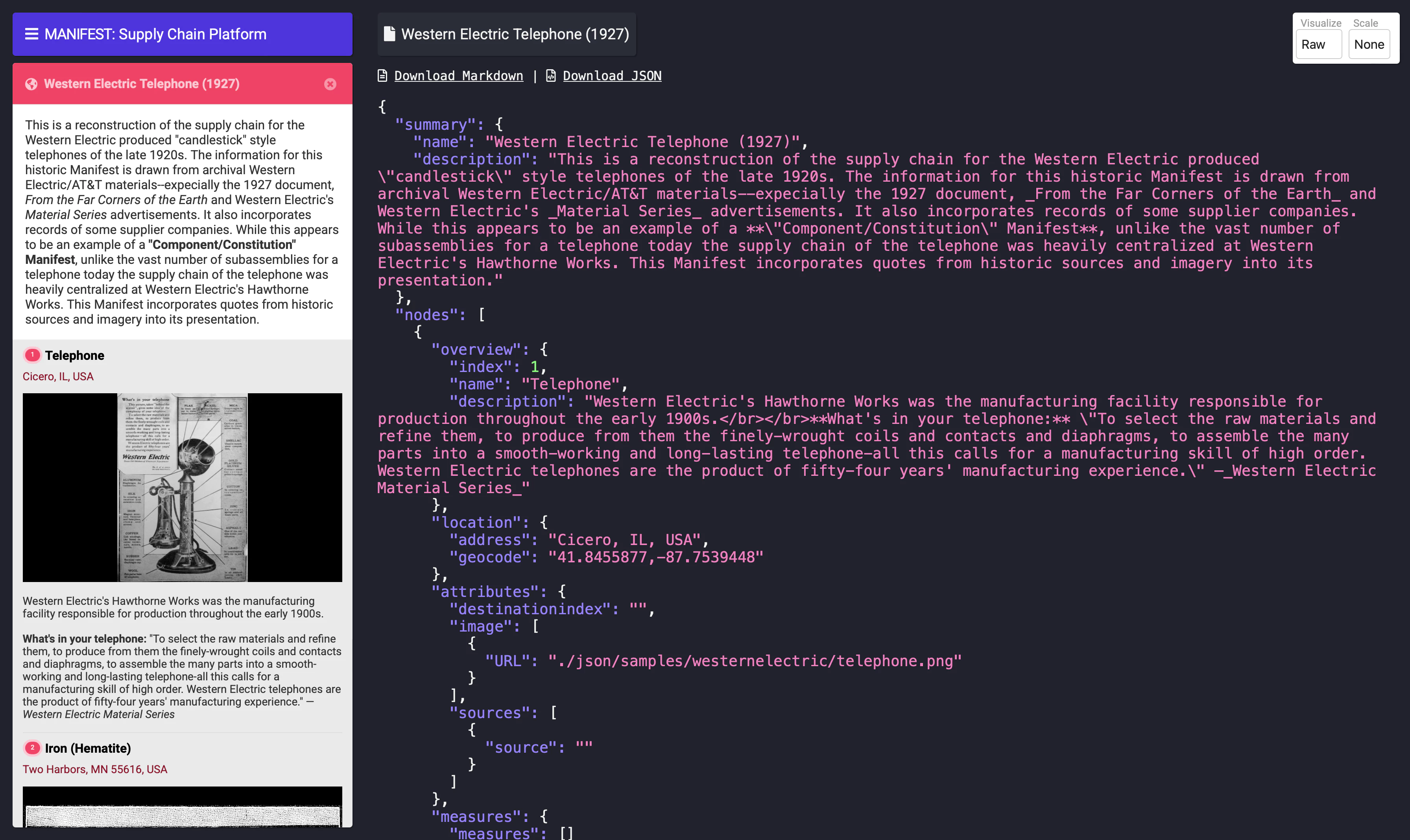Click the Western Electric Telephone (1927) page title
Viewport: 1410px width, 840px height.
point(515,34)
